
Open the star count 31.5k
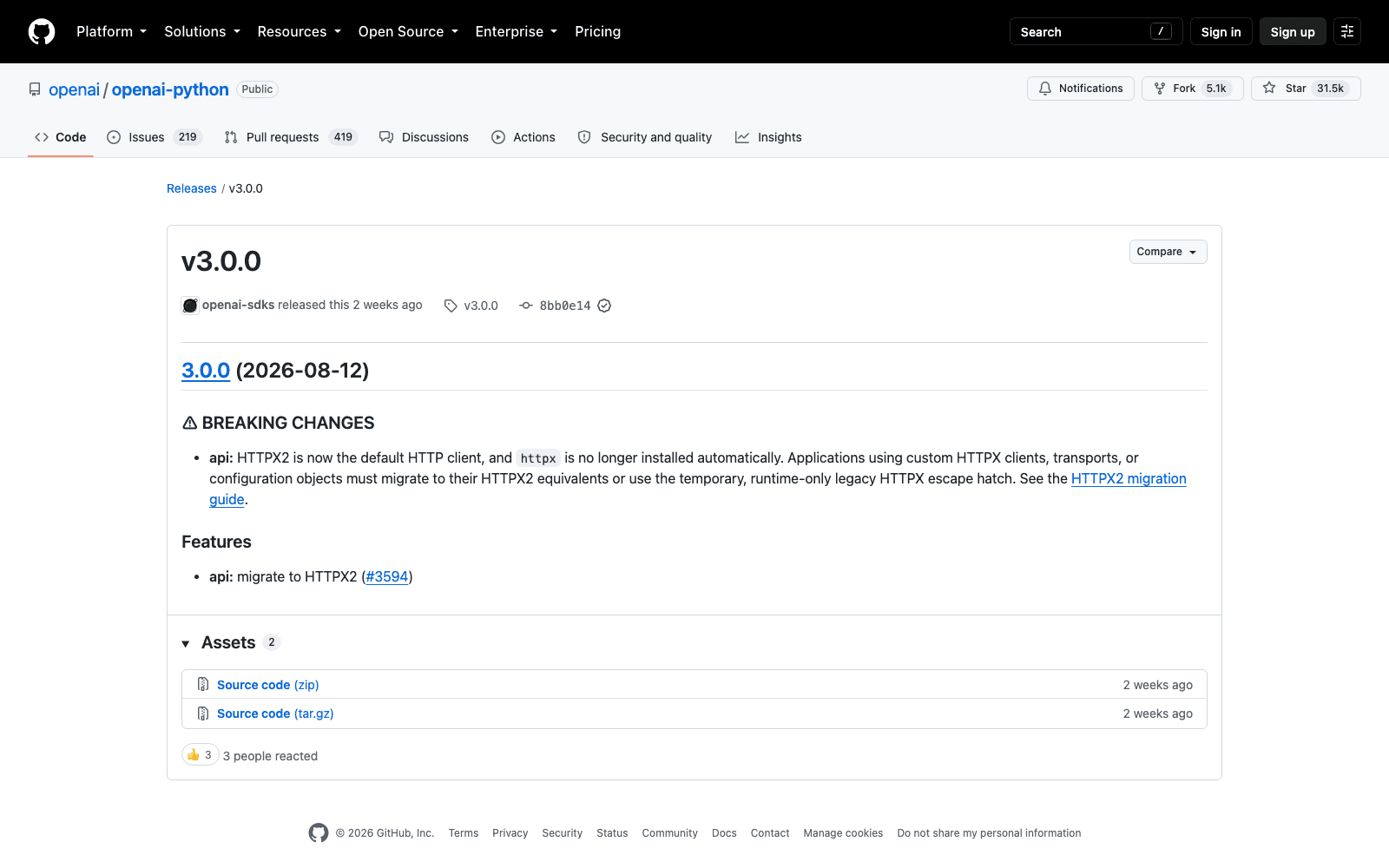click(1330, 89)
